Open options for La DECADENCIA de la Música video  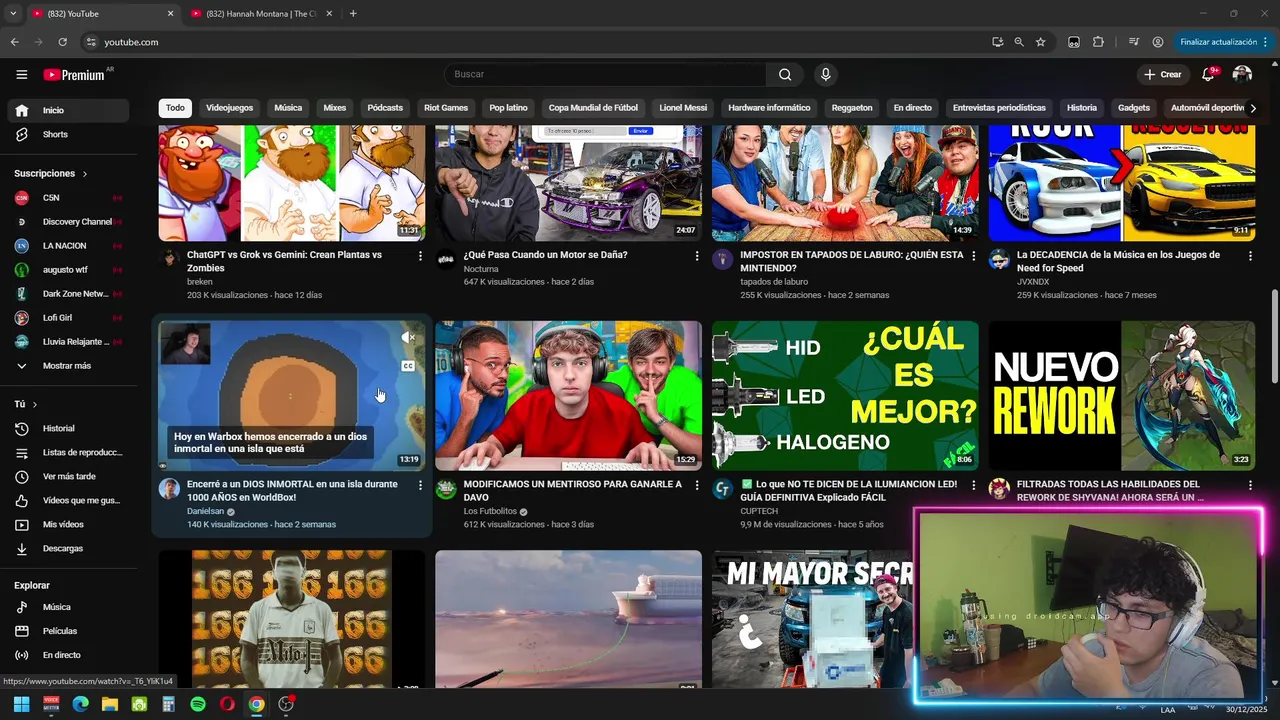point(1250,256)
